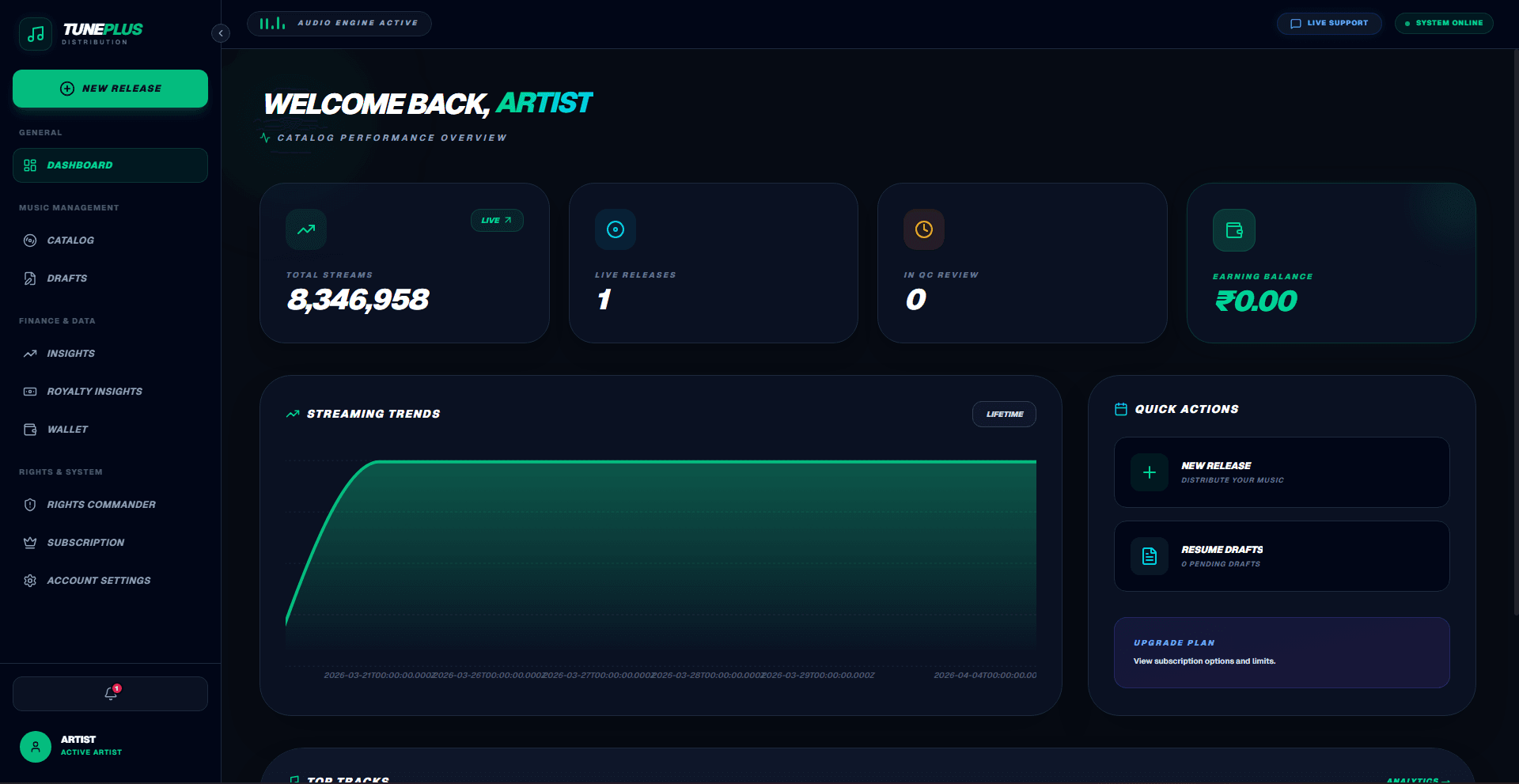
Task: Click the Earning Balance wallet icon
Action: (1233, 230)
